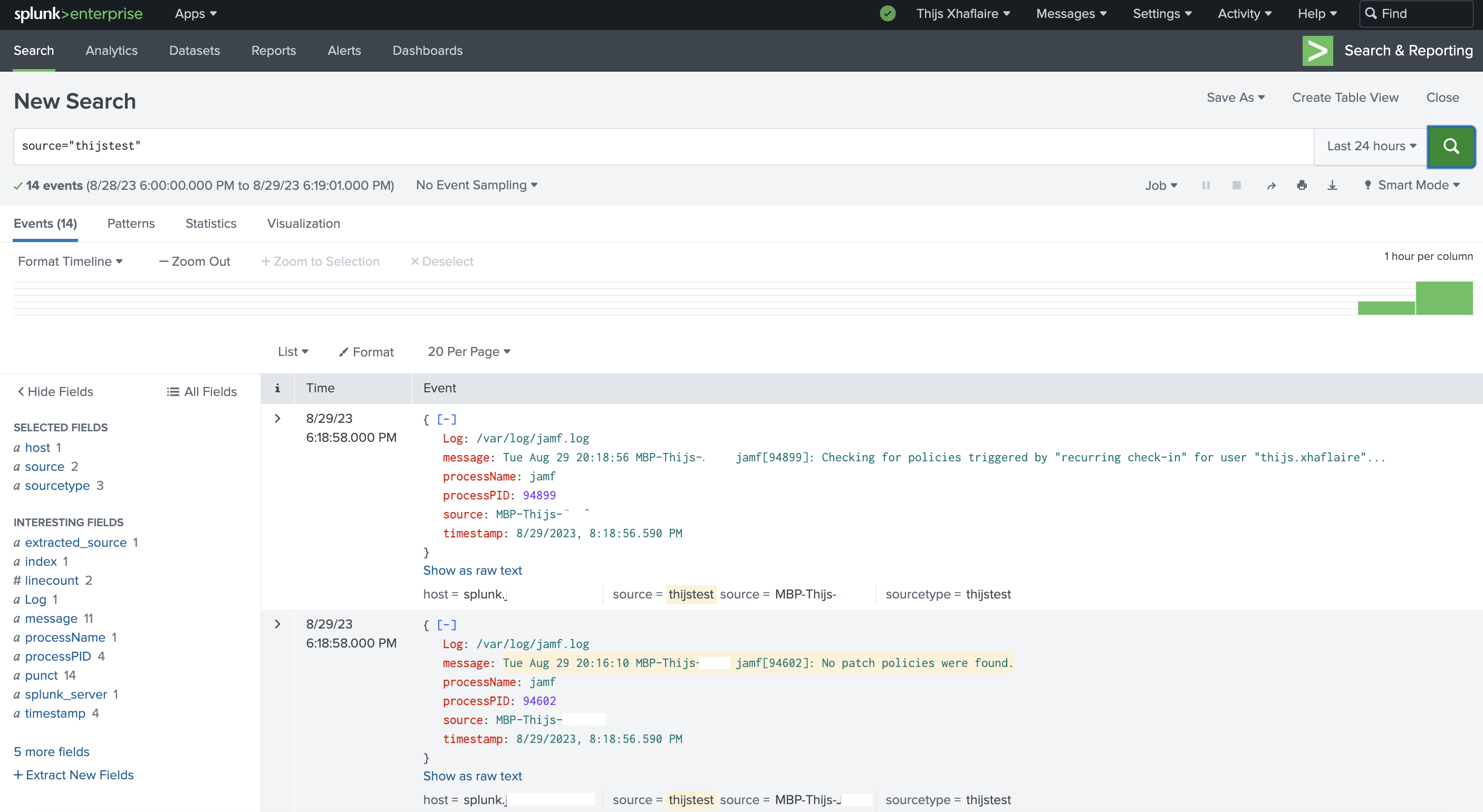1483x812 pixels.
Task: Click the green search magnifier button
Action: click(x=1450, y=146)
